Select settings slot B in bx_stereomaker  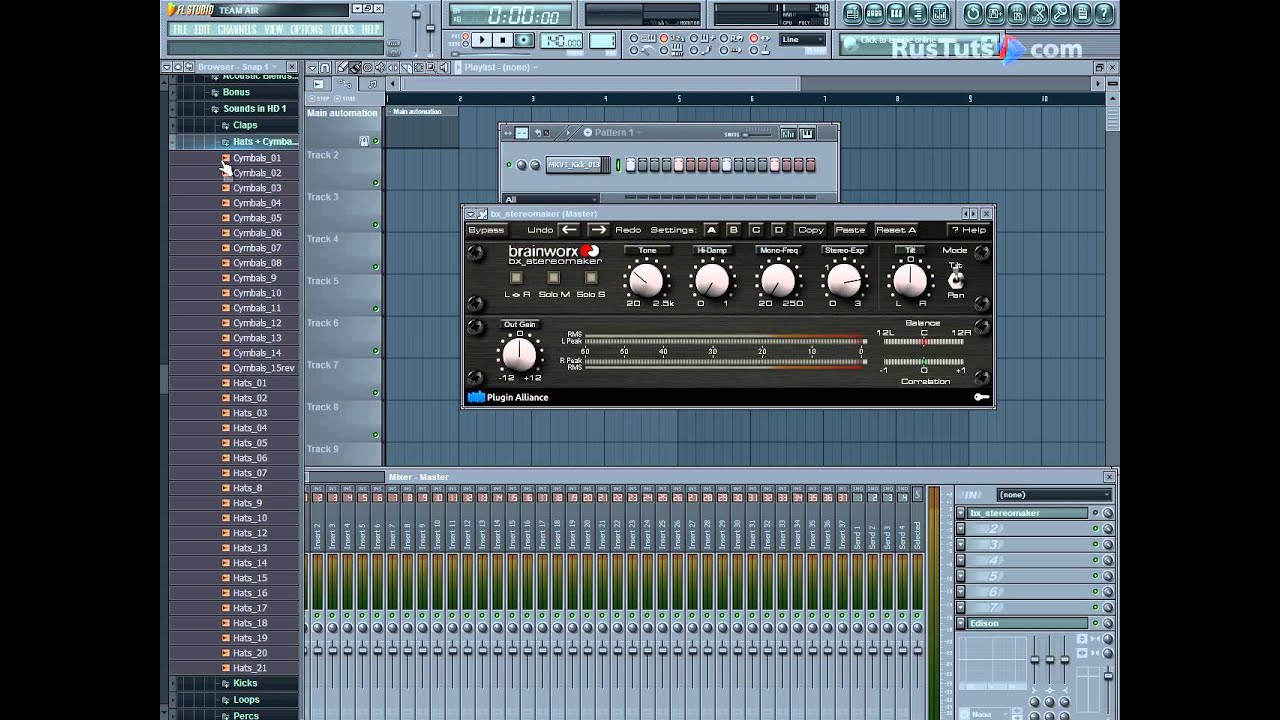(x=733, y=230)
